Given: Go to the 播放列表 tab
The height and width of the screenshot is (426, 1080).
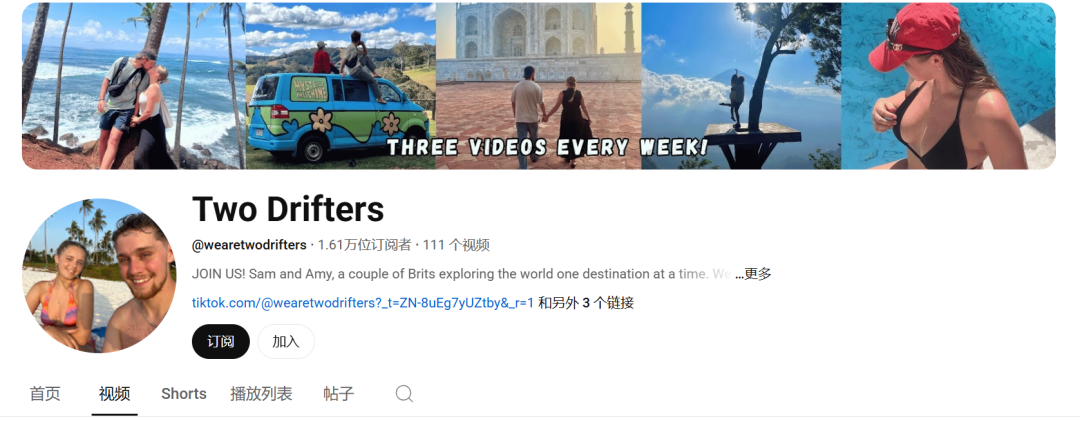Looking at the screenshot, I should (x=261, y=394).
